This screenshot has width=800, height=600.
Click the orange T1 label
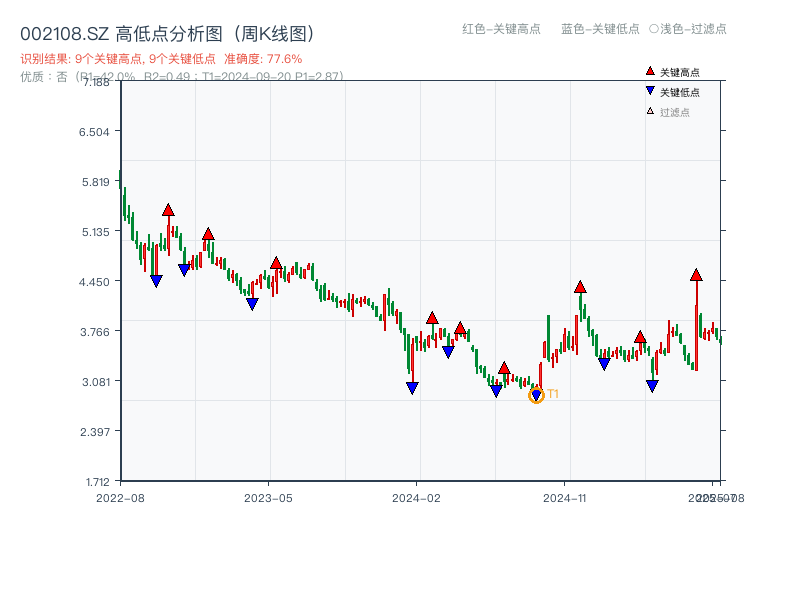pyautogui.click(x=553, y=394)
